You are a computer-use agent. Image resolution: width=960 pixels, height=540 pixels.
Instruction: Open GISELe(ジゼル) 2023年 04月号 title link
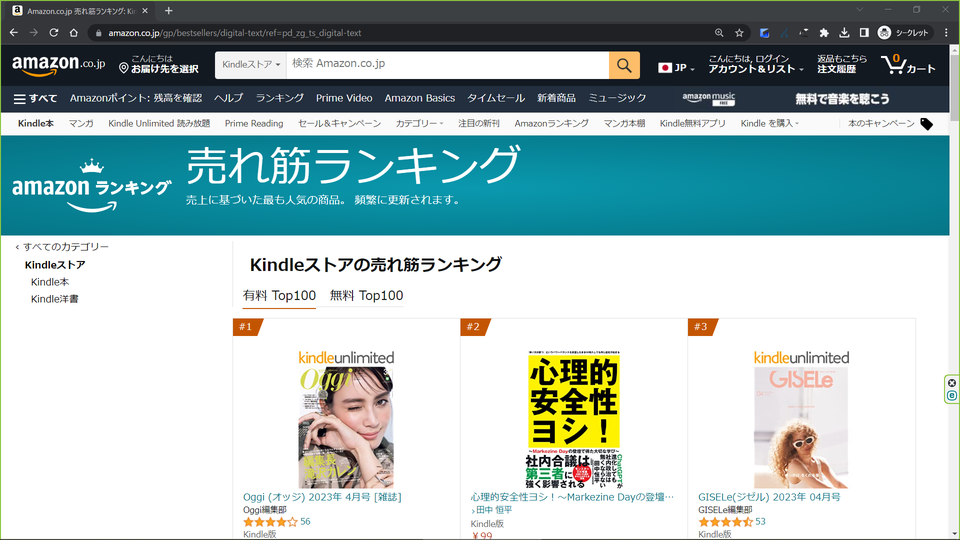tap(769, 497)
